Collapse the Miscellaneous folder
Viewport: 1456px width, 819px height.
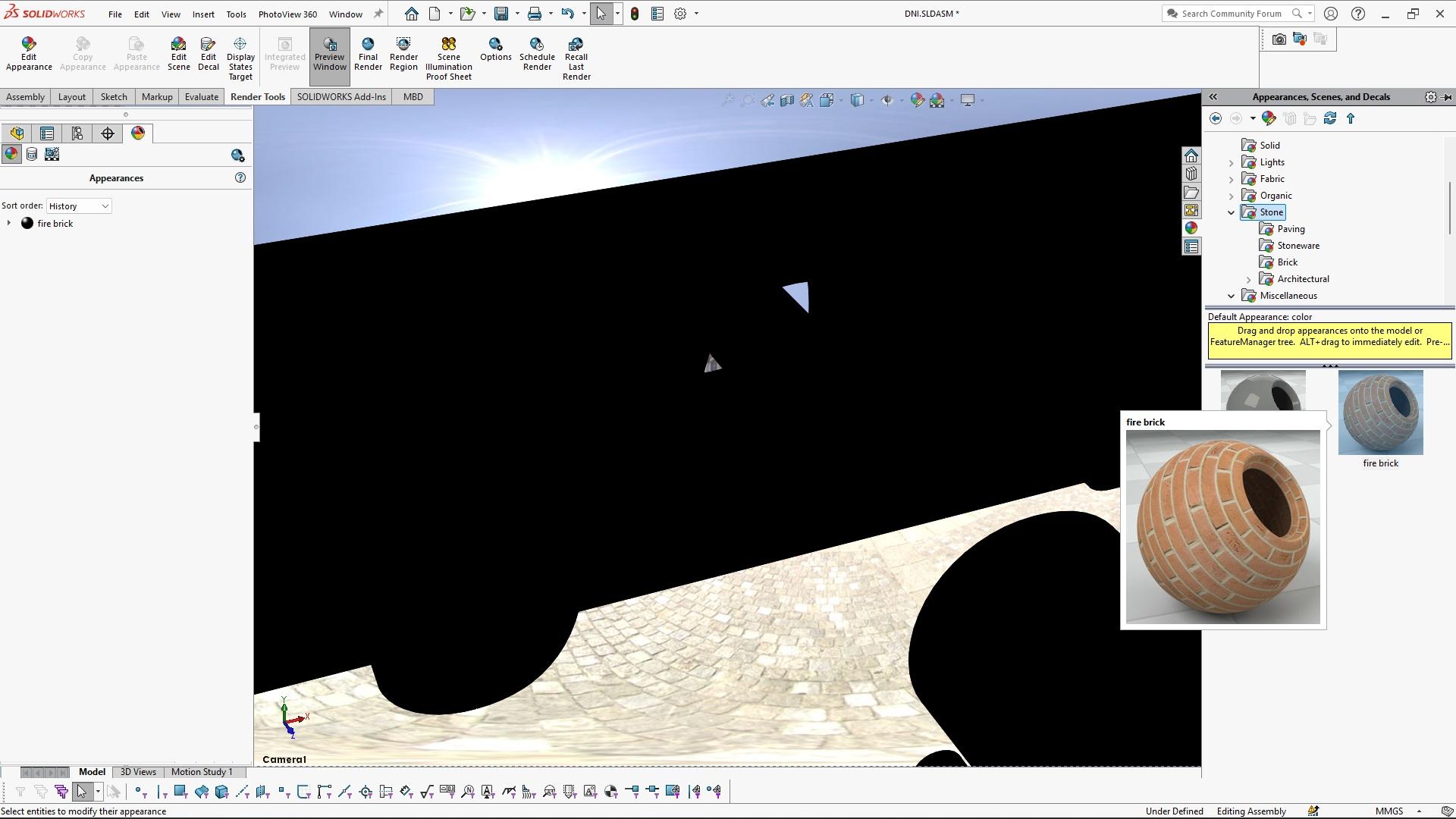1232,296
